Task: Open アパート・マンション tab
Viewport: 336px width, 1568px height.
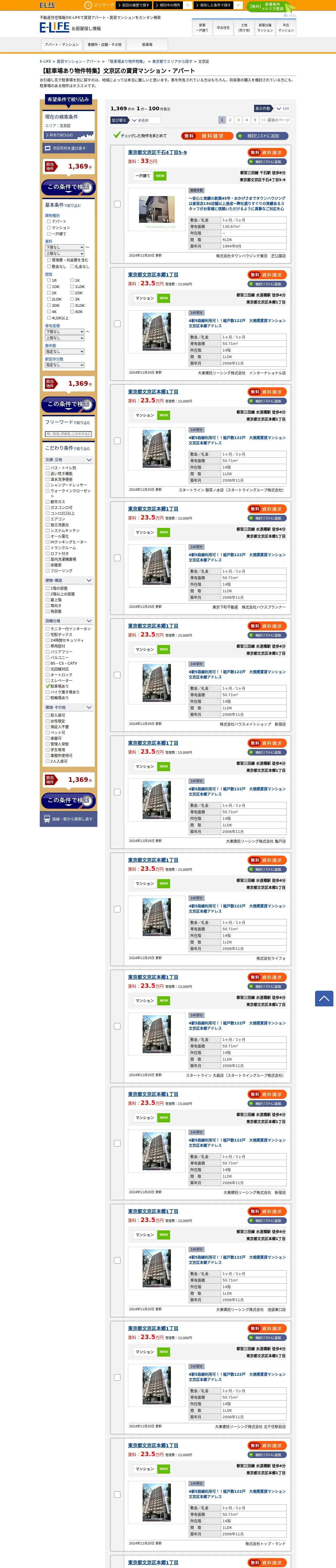Action: click(x=61, y=44)
